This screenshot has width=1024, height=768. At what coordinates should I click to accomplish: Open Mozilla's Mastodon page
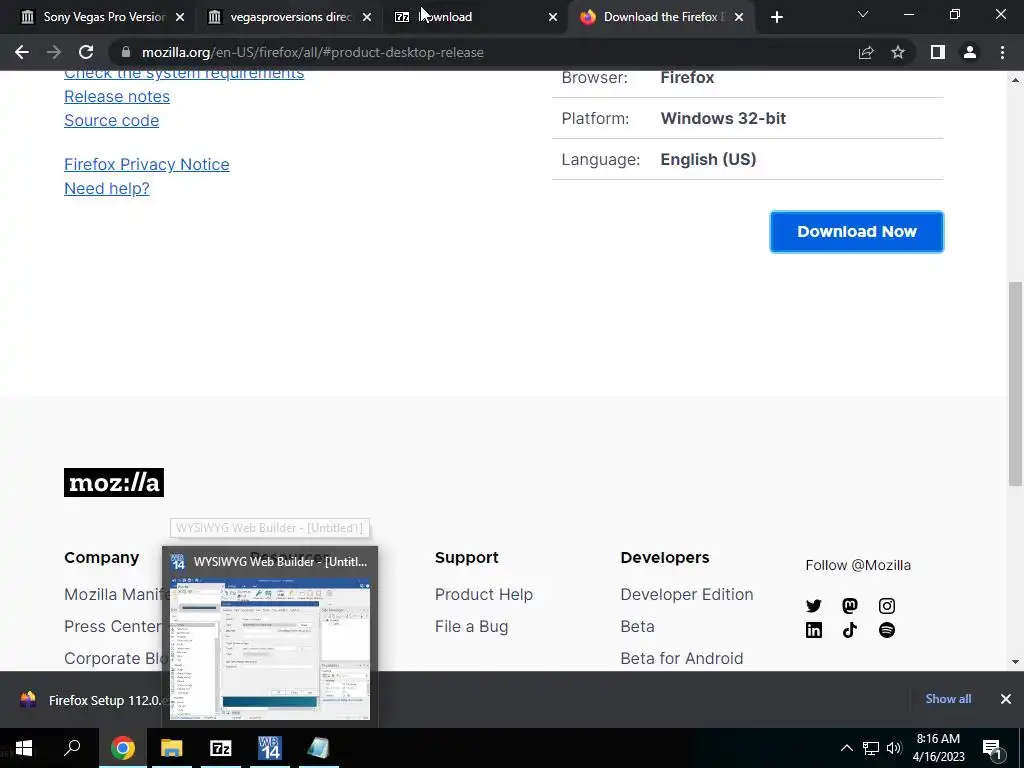(850, 606)
